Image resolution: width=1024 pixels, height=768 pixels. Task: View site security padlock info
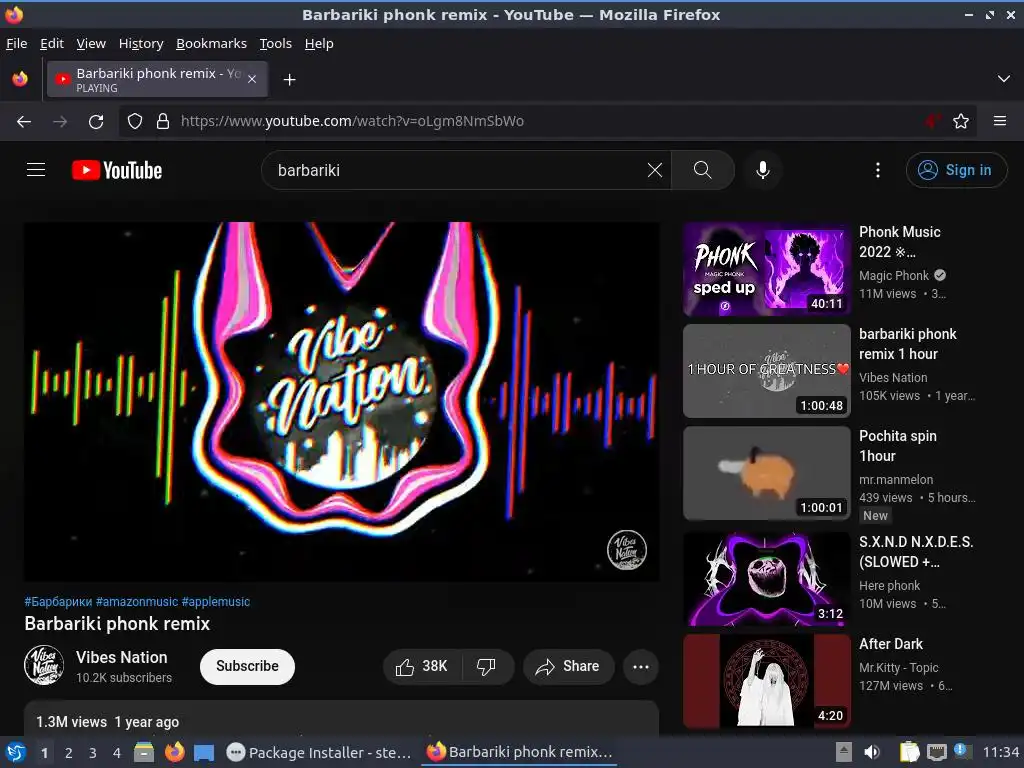pos(163,121)
